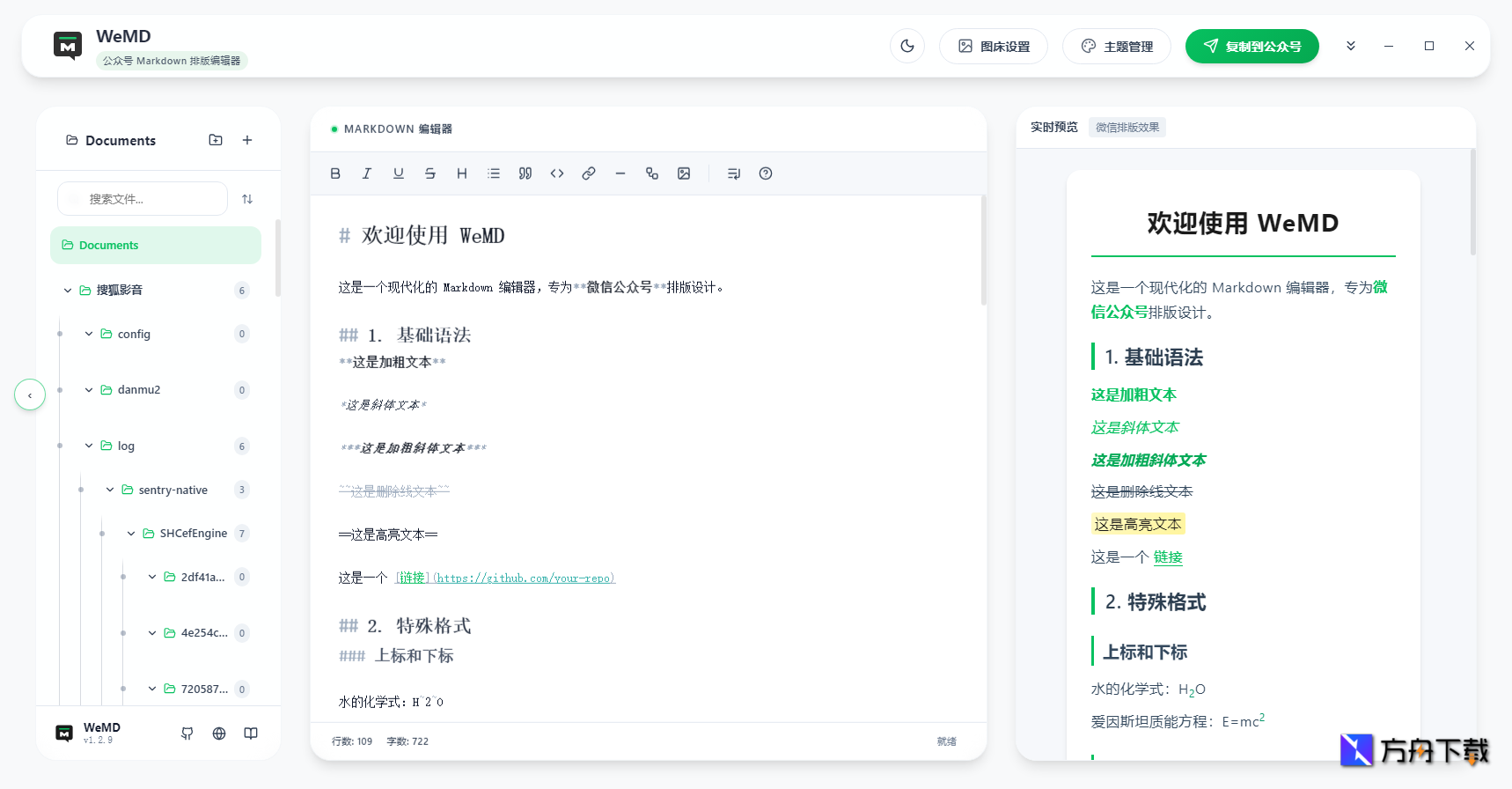Open the book documentation icon in footer
This screenshot has height=789, width=1512.
[x=251, y=734]
